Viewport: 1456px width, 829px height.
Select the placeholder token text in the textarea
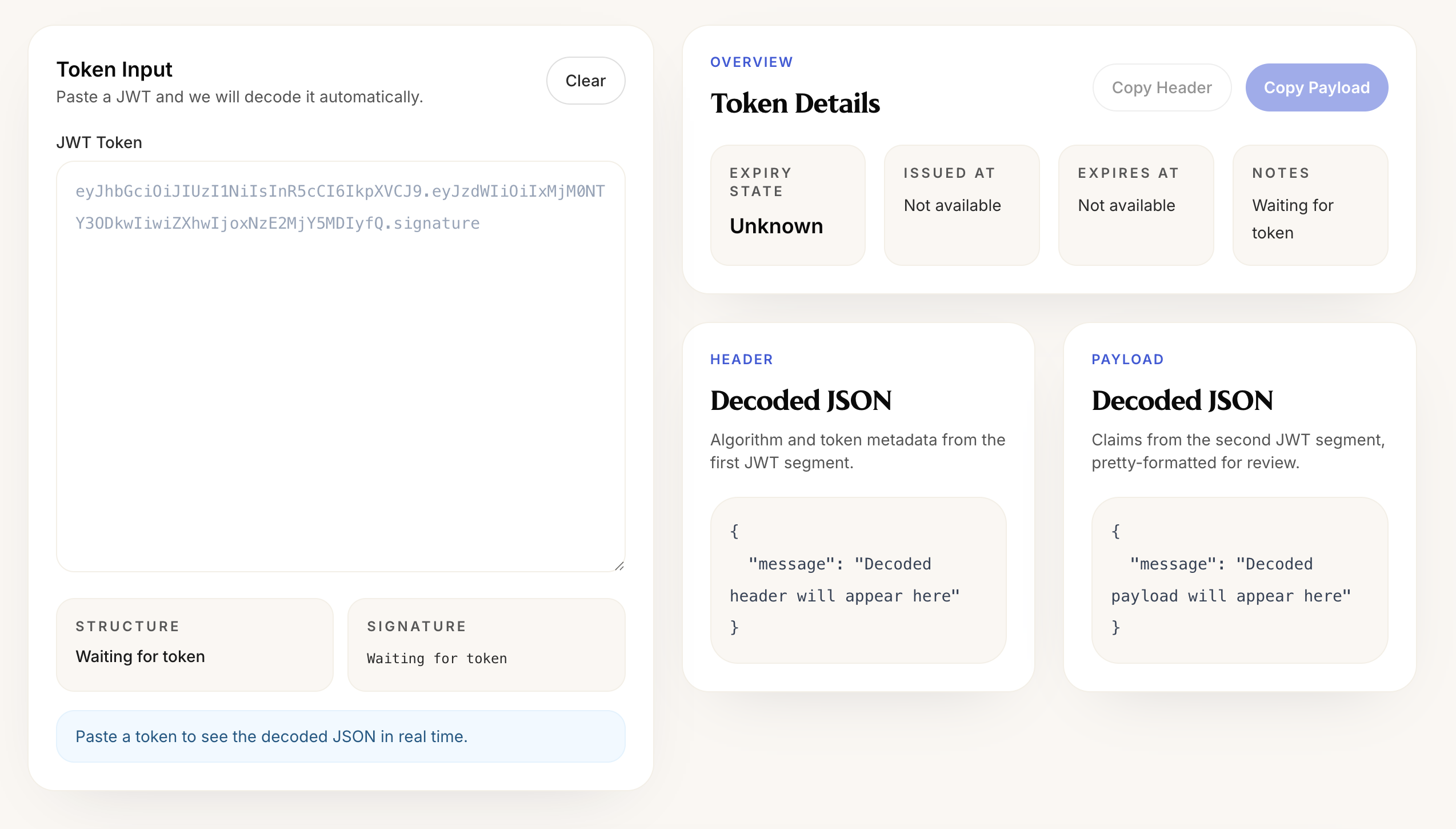[341, 207]
